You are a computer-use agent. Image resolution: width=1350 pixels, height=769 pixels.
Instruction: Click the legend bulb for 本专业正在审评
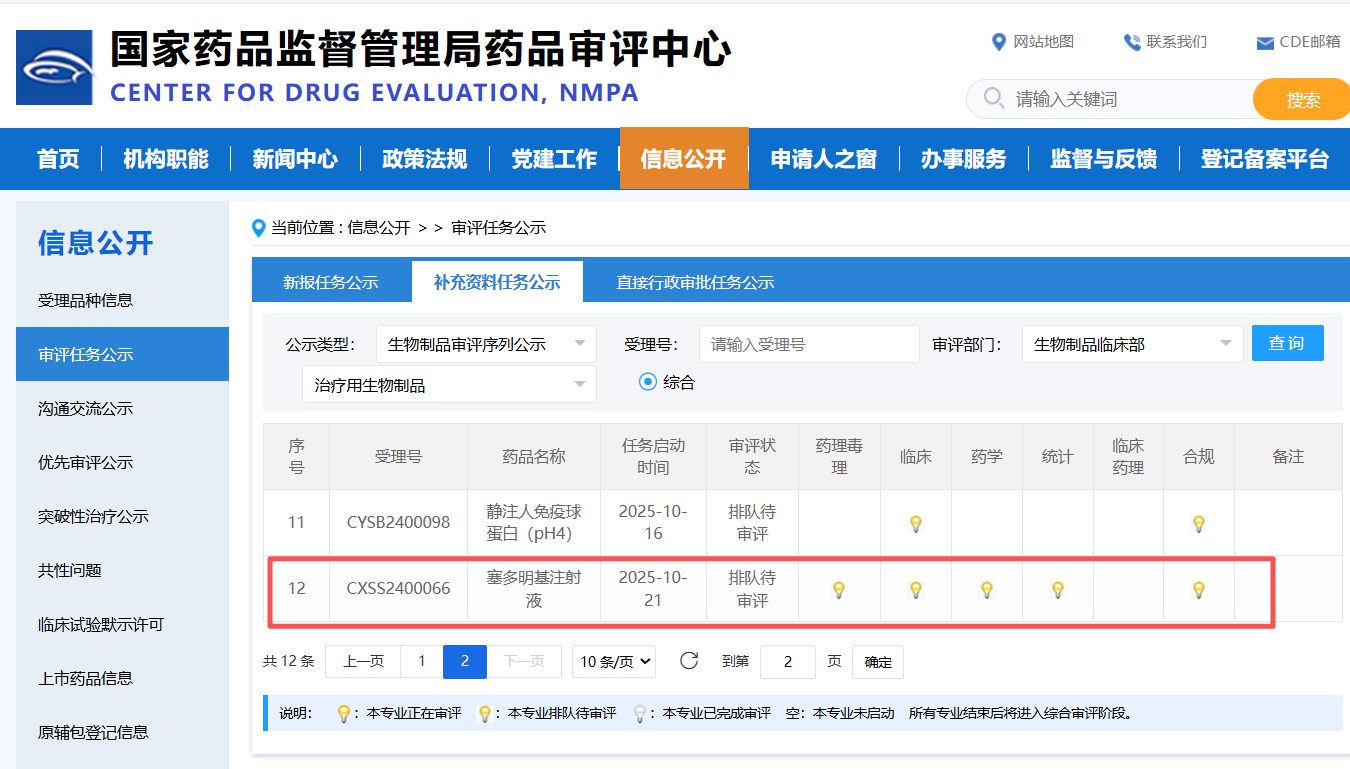point(343,714)
